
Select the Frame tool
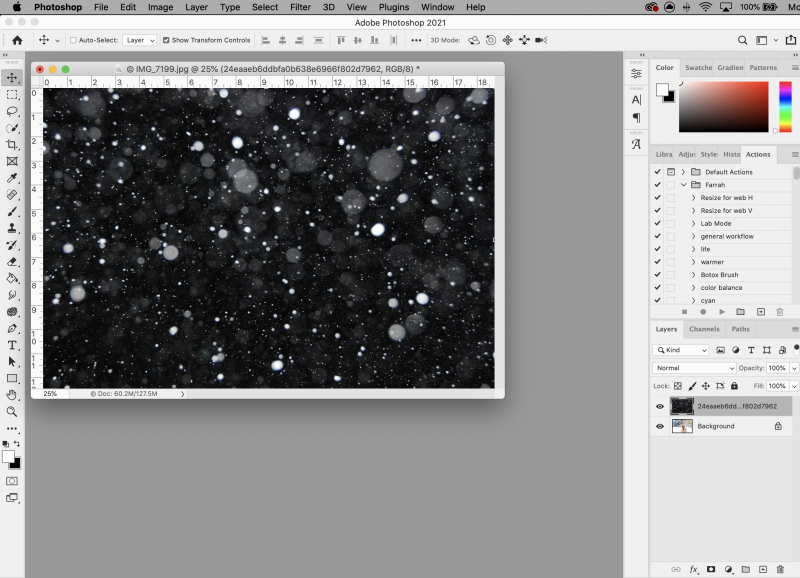12,161
